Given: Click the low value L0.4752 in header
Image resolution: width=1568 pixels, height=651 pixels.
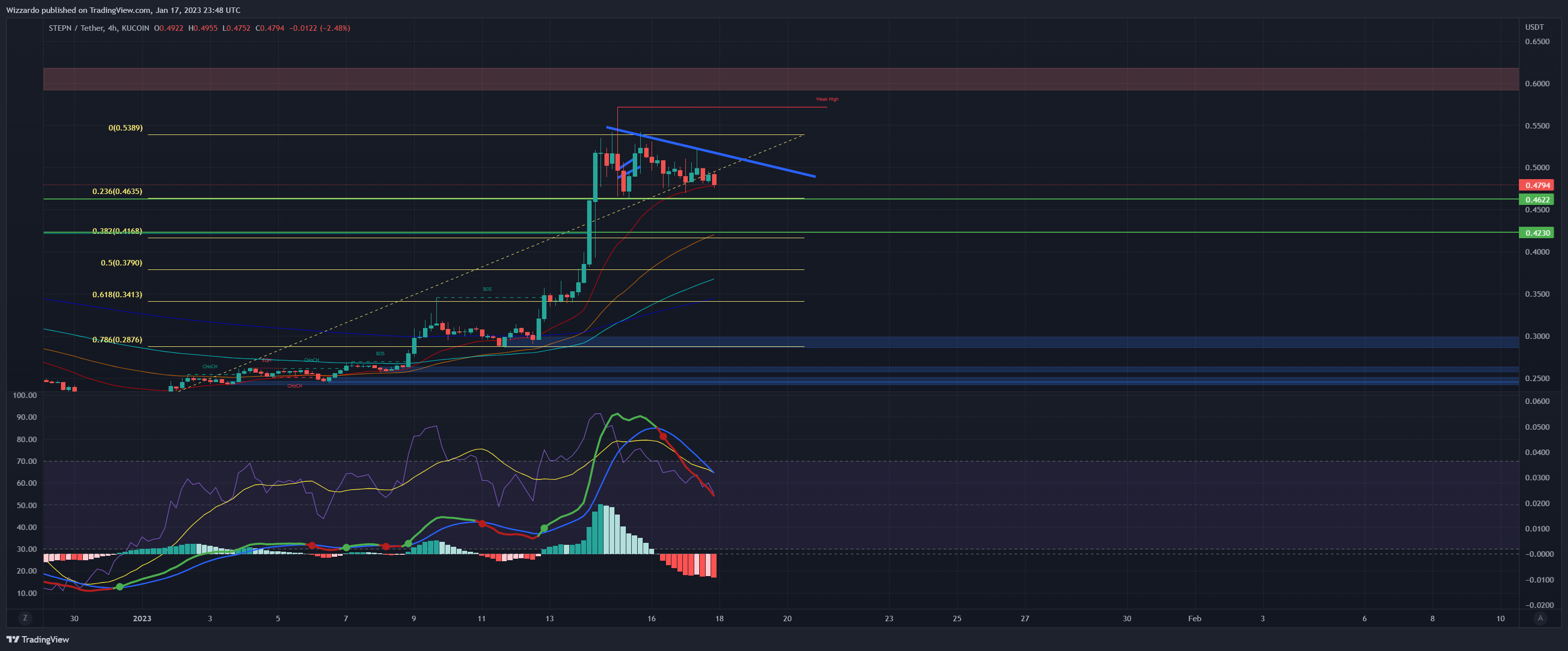Looking at the screenshot, I should pos(236,28).
